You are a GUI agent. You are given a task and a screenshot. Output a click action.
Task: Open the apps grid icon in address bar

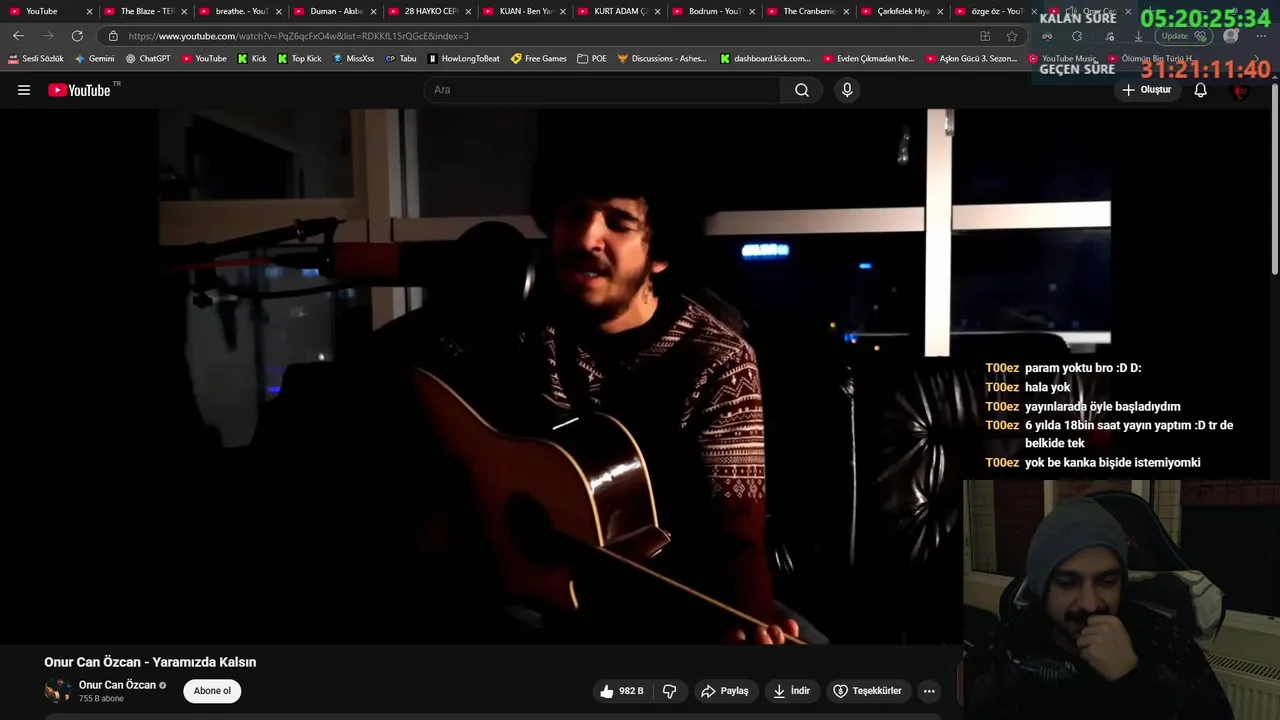click(985, 36)
